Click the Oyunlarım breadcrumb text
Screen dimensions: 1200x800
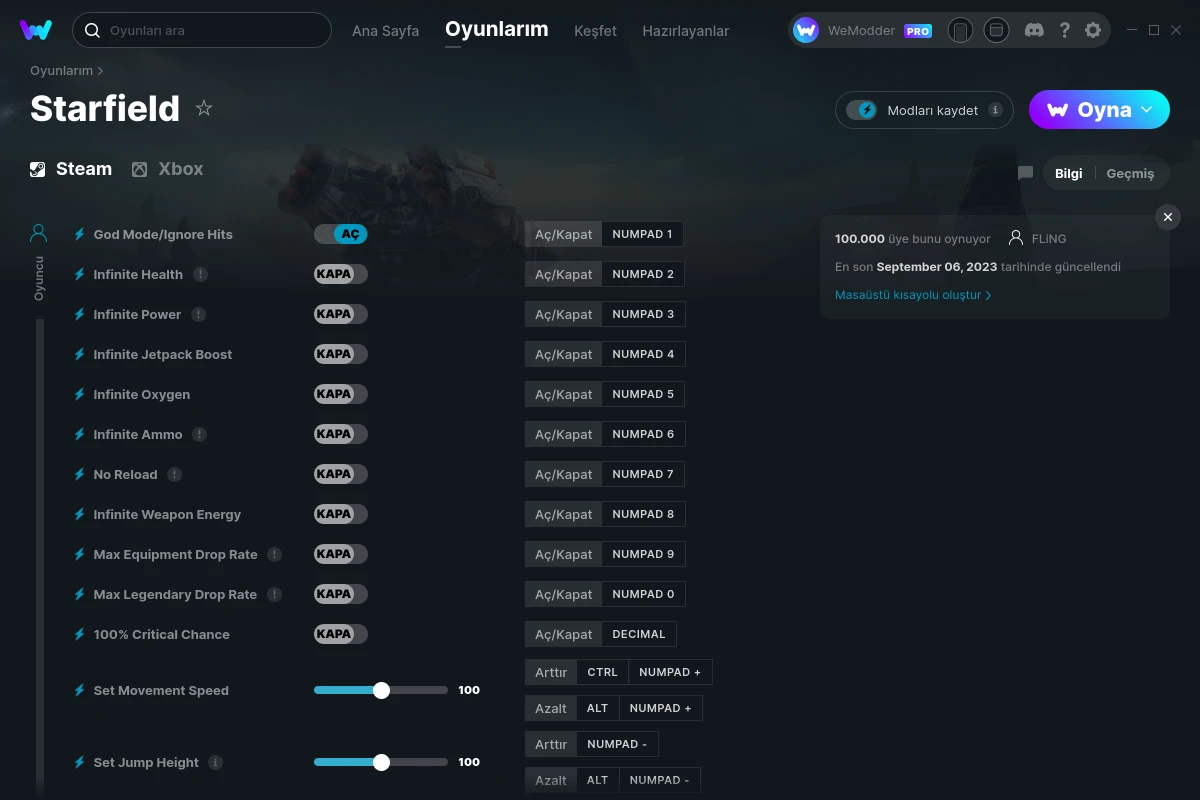[x=61, y=71]
